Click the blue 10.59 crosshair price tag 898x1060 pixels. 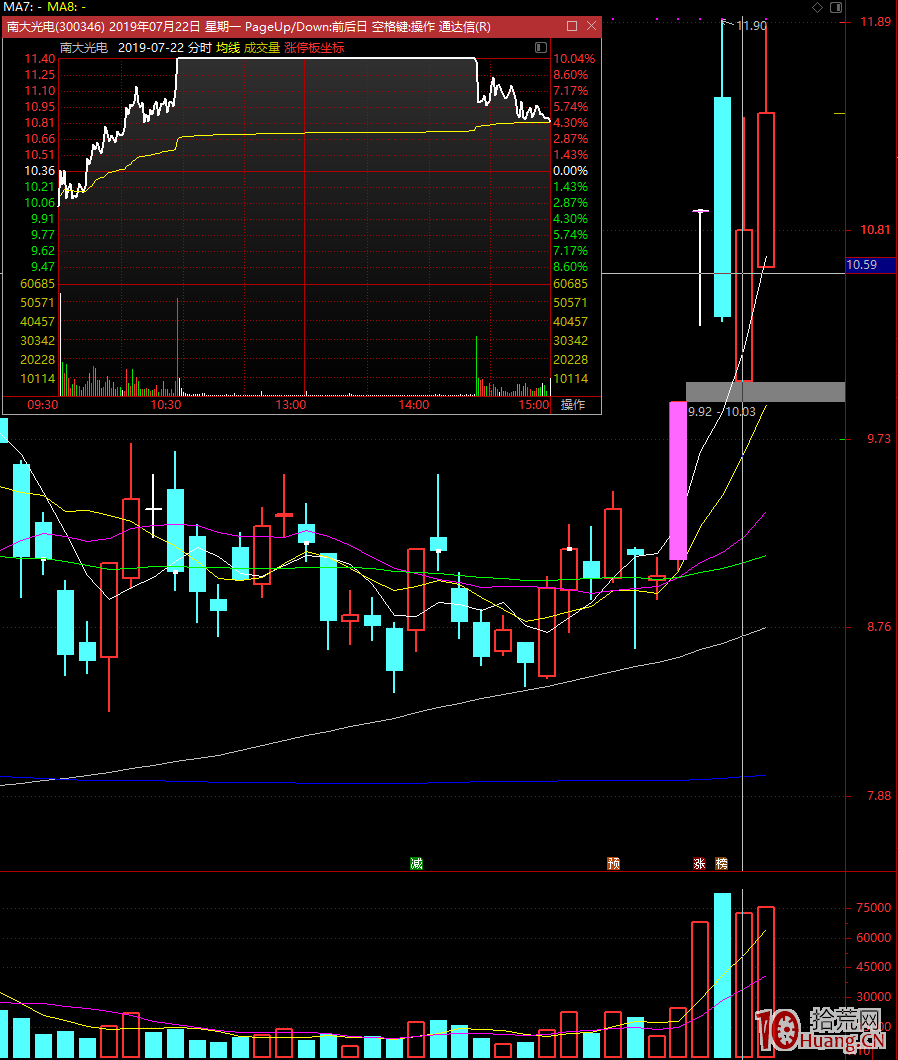coord(871,265)
